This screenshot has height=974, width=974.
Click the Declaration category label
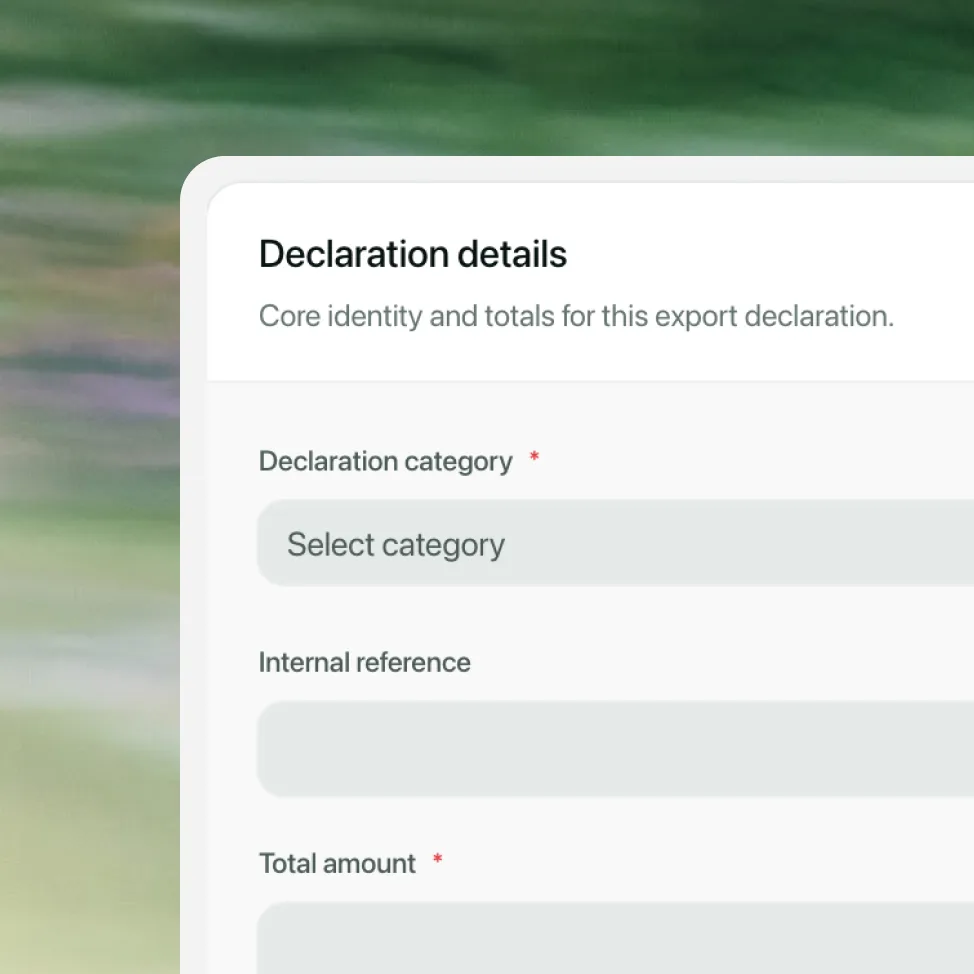[x=385, y=462]
